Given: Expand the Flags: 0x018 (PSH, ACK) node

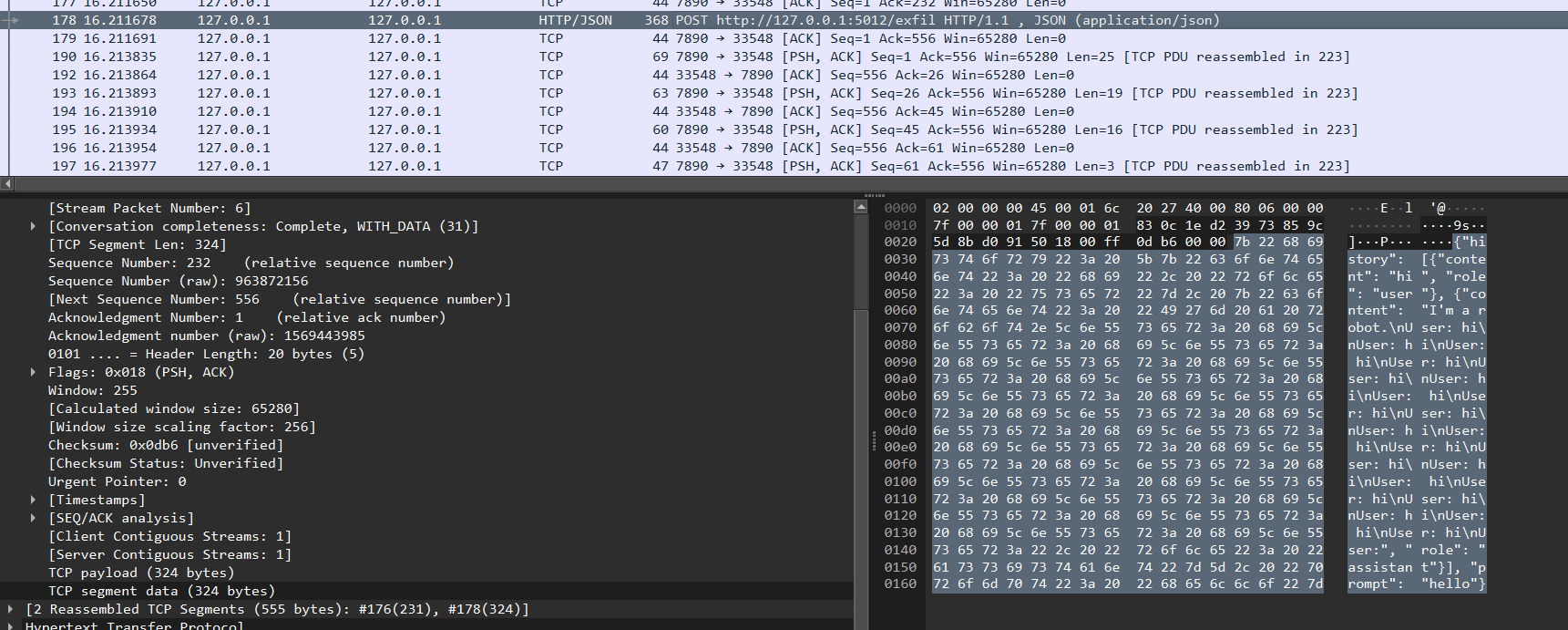Looking at the screenshot, I should [x=34, y=372].
